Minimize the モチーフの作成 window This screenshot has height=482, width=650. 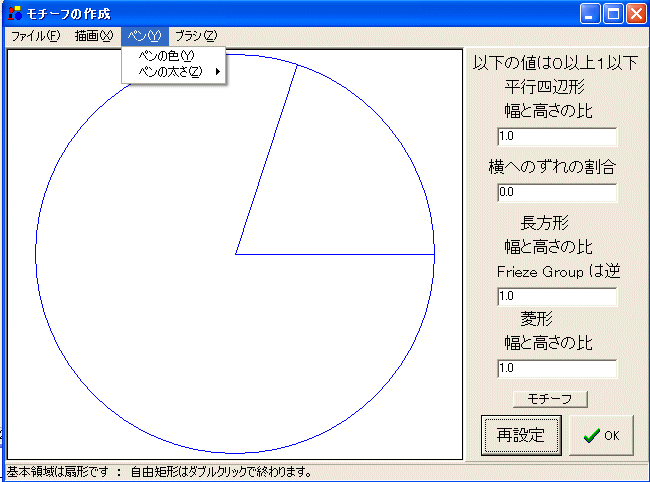point(589,14)
